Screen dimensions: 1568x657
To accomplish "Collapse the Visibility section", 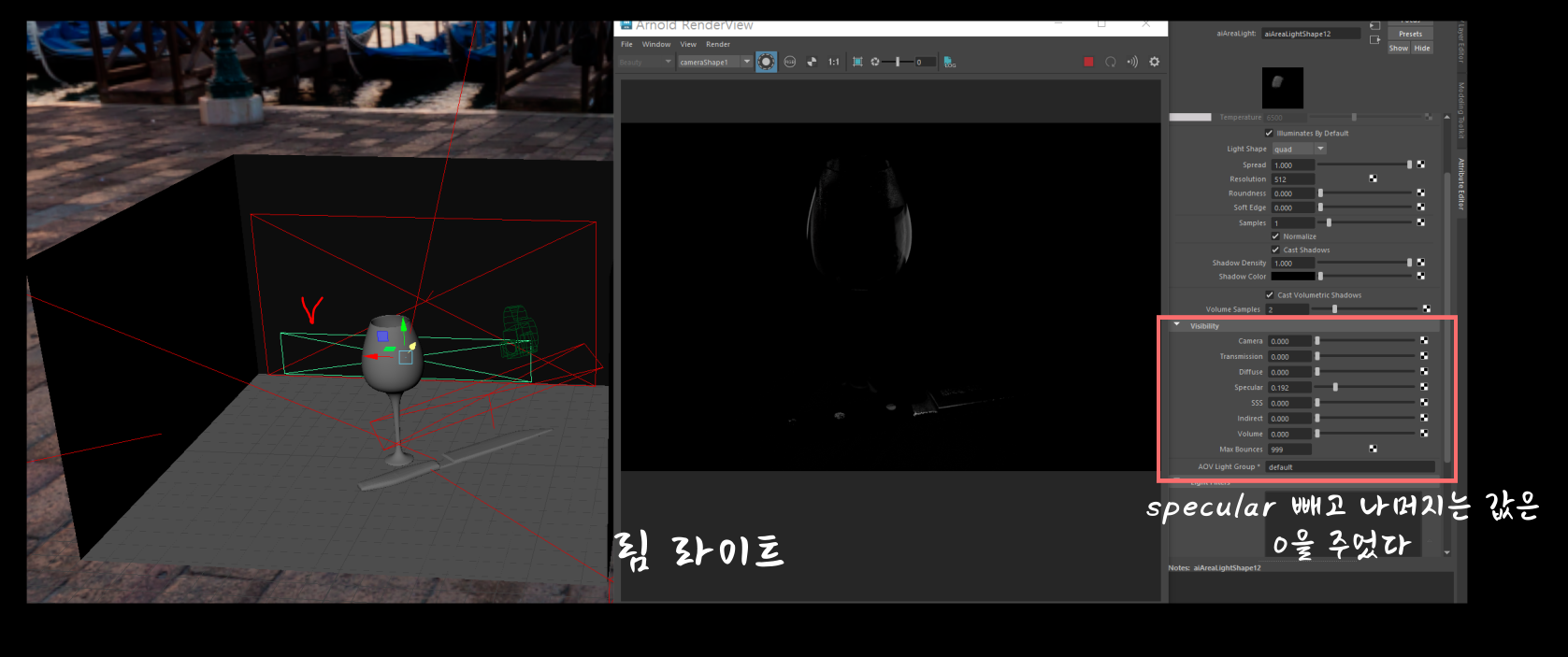I will [x=1177, y=325].
